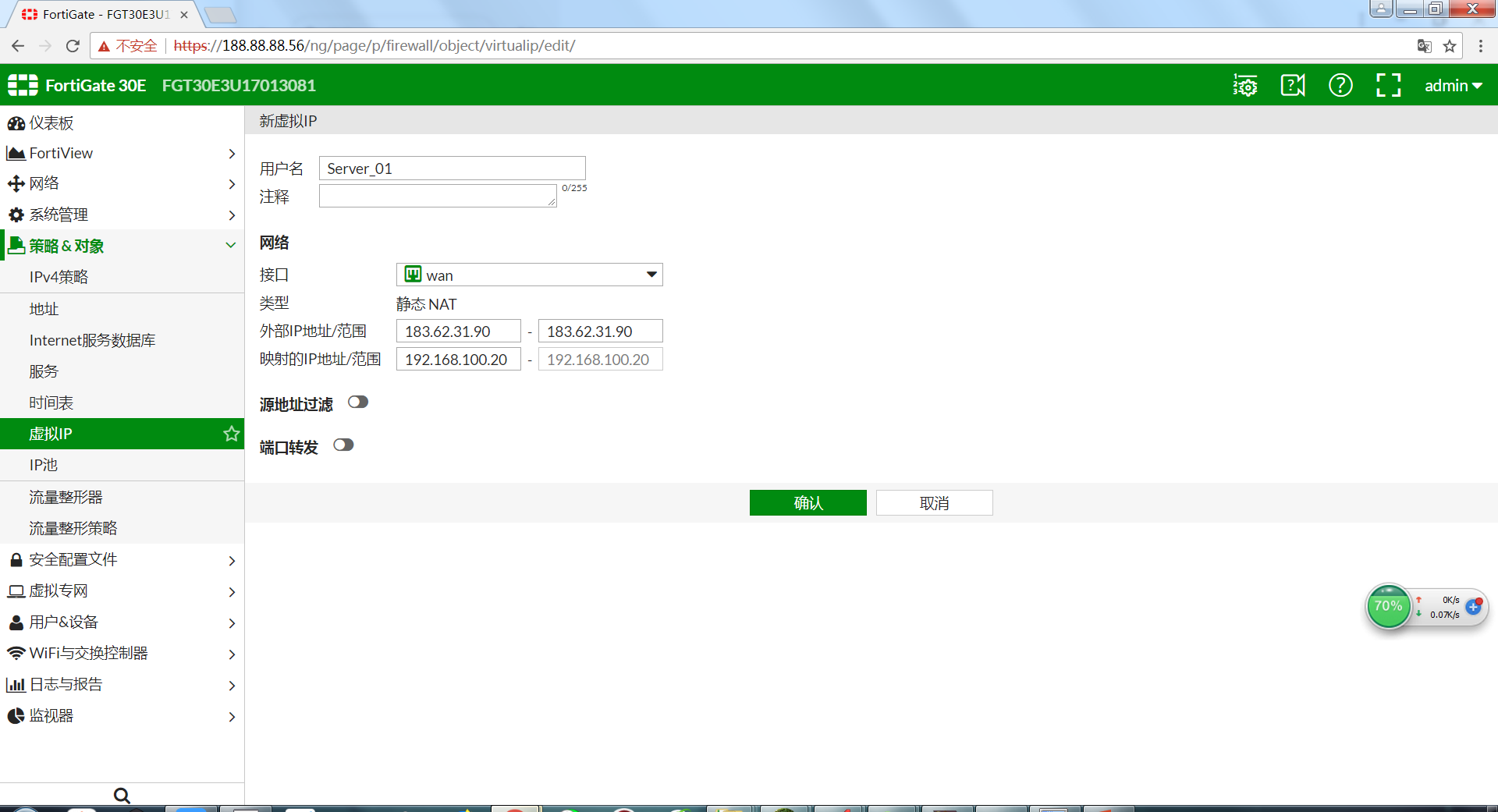Bookmark page with the star icon
Viewport: 1498px width, 812px height.
(x=1450, y=46)
